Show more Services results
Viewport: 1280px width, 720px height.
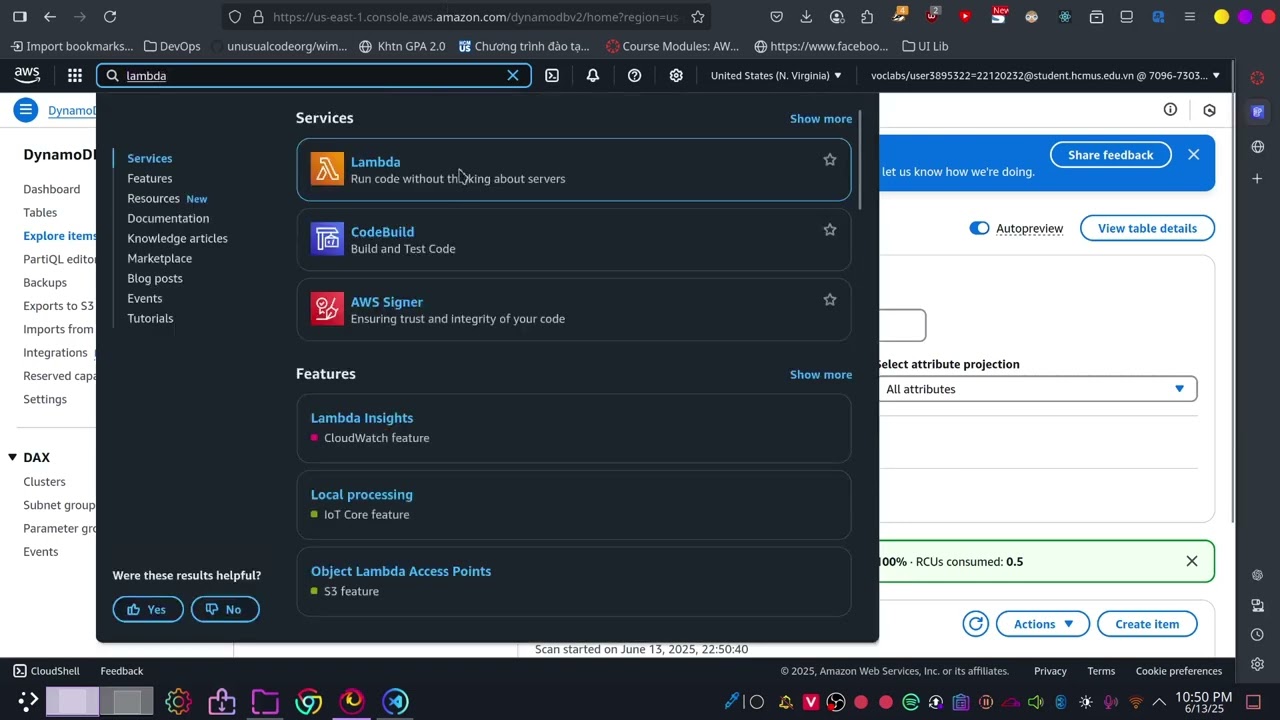(821, 118)
